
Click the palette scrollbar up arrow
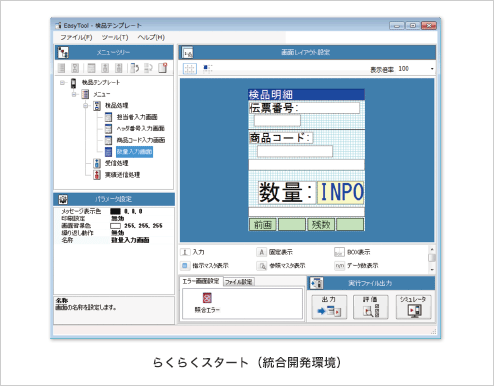tap(432, 249)
